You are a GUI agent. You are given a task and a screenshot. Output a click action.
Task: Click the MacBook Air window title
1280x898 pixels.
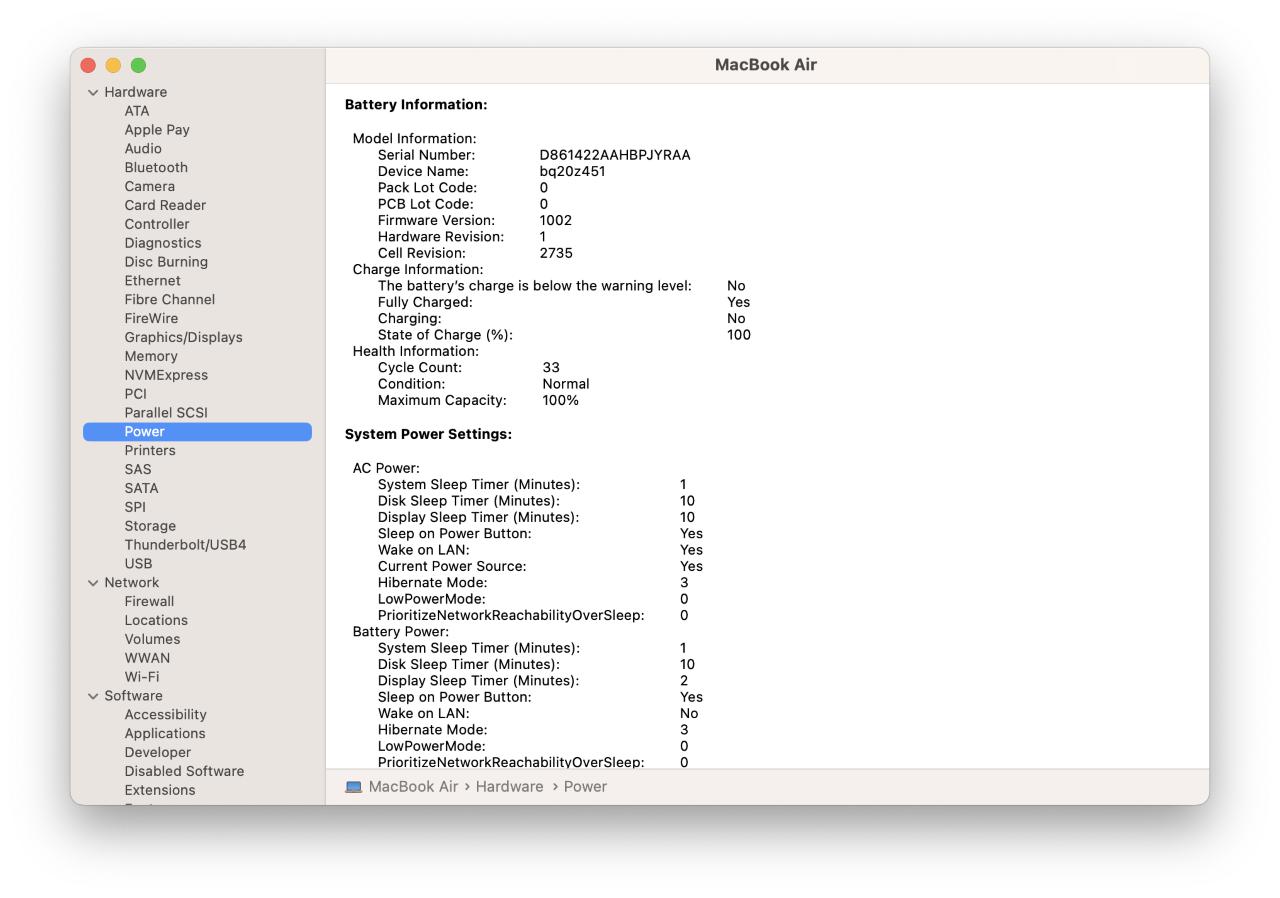[766, 65]
